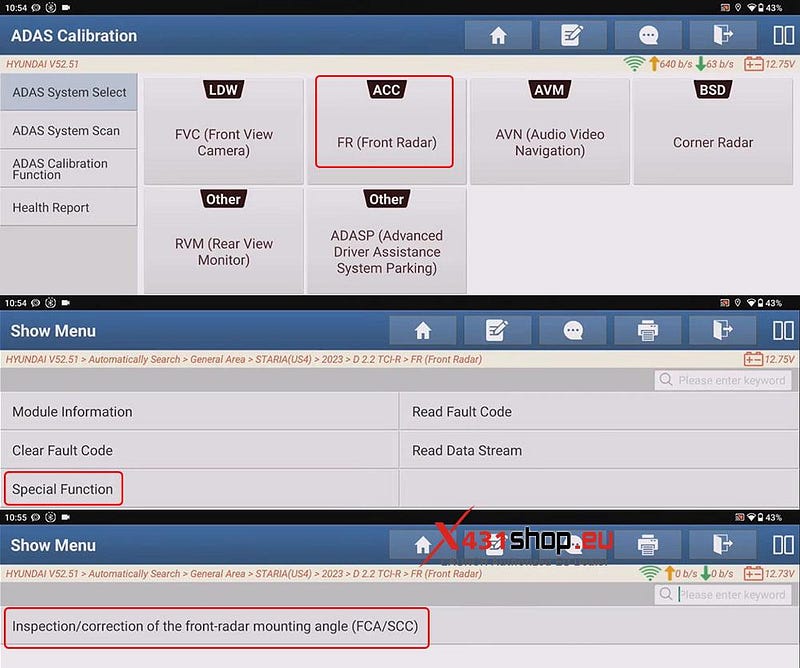Image resolution: width=800 pixels, height=668 pixels.
Task: Tap print icon in middle Show Menu header
Action: [x=647, y=330]
